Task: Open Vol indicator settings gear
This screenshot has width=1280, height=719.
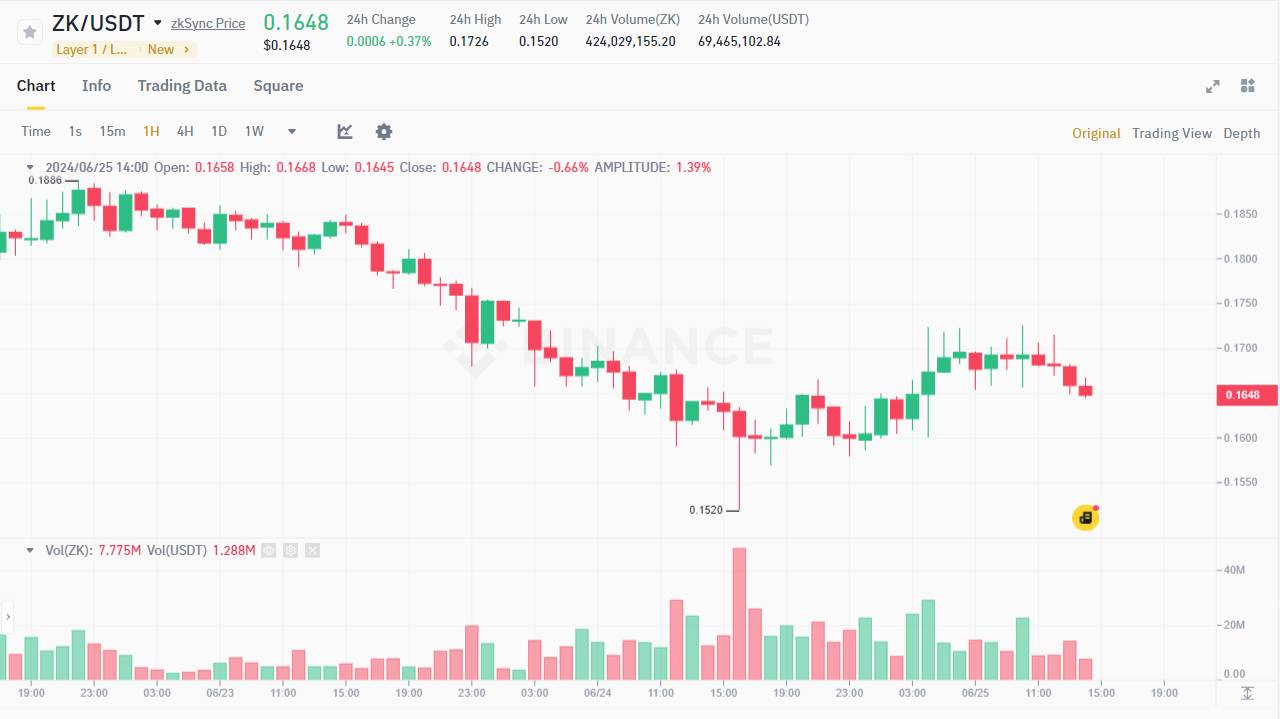Action: pos(290,550)
